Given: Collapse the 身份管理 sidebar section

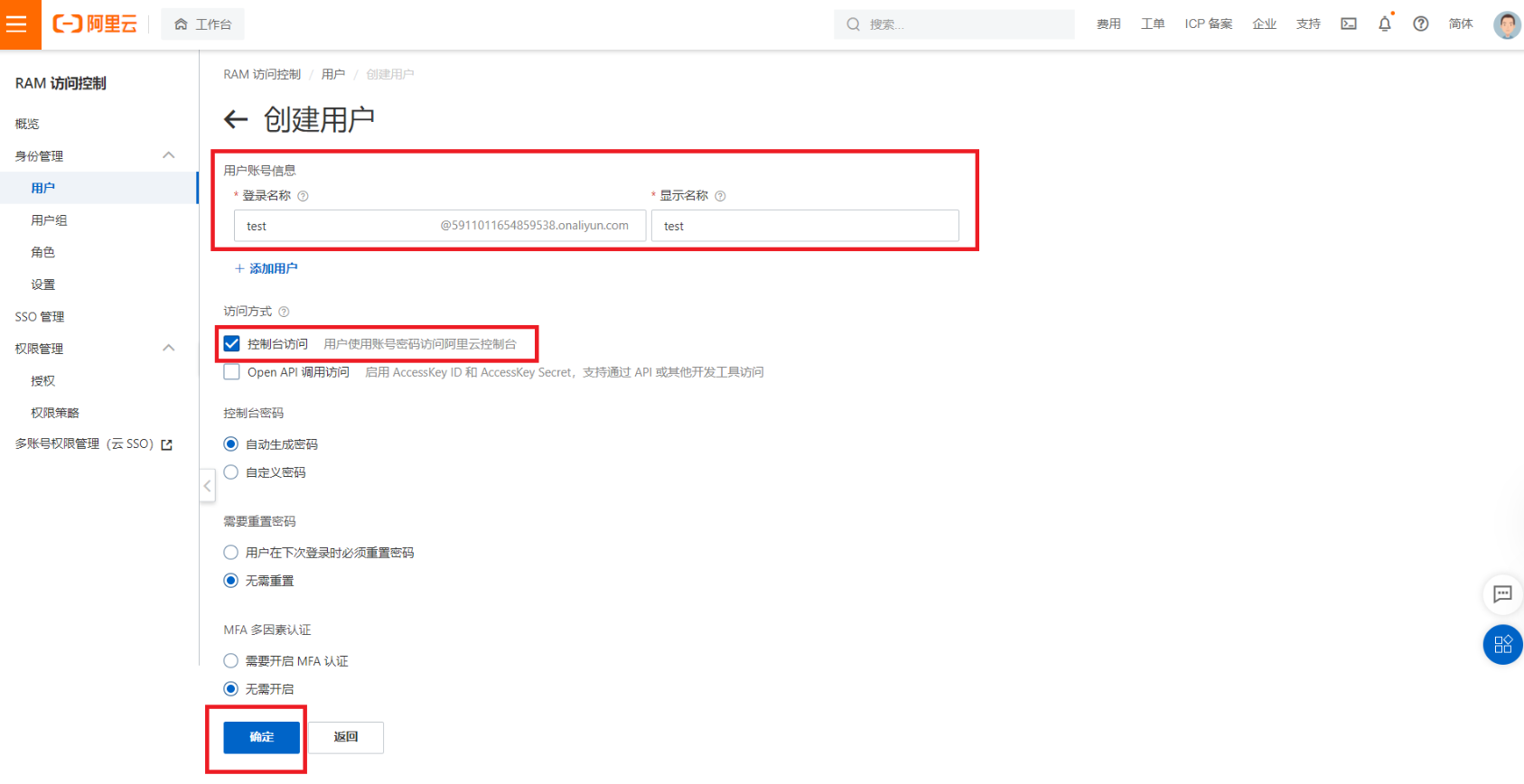Looking at the screenshot, I should 169,155.
